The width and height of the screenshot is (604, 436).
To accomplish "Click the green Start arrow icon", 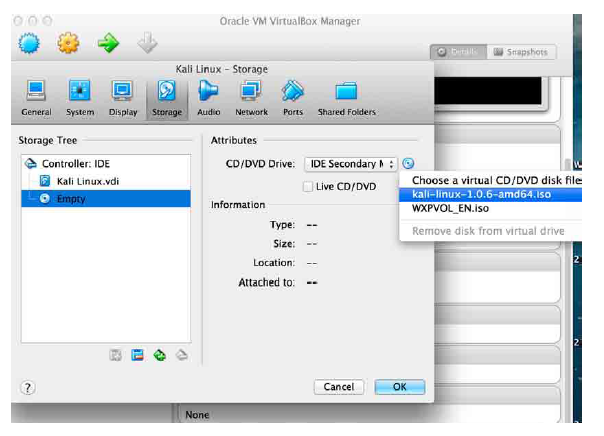I will (x=108, y=43).
